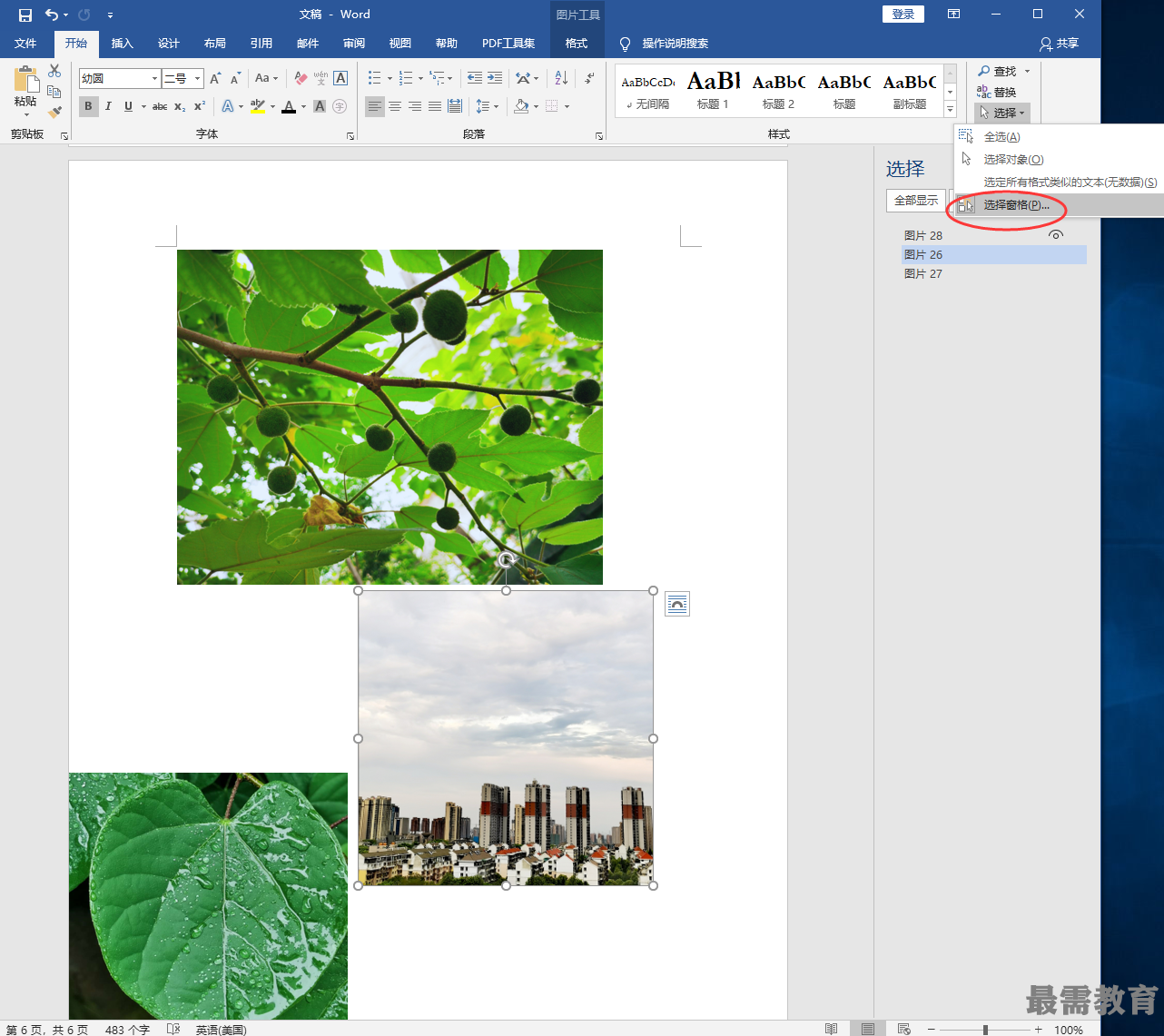This screenshot has width=1164, height=1036.
Task: Switch to the 布局 ribbon tab
Action: 215,44
